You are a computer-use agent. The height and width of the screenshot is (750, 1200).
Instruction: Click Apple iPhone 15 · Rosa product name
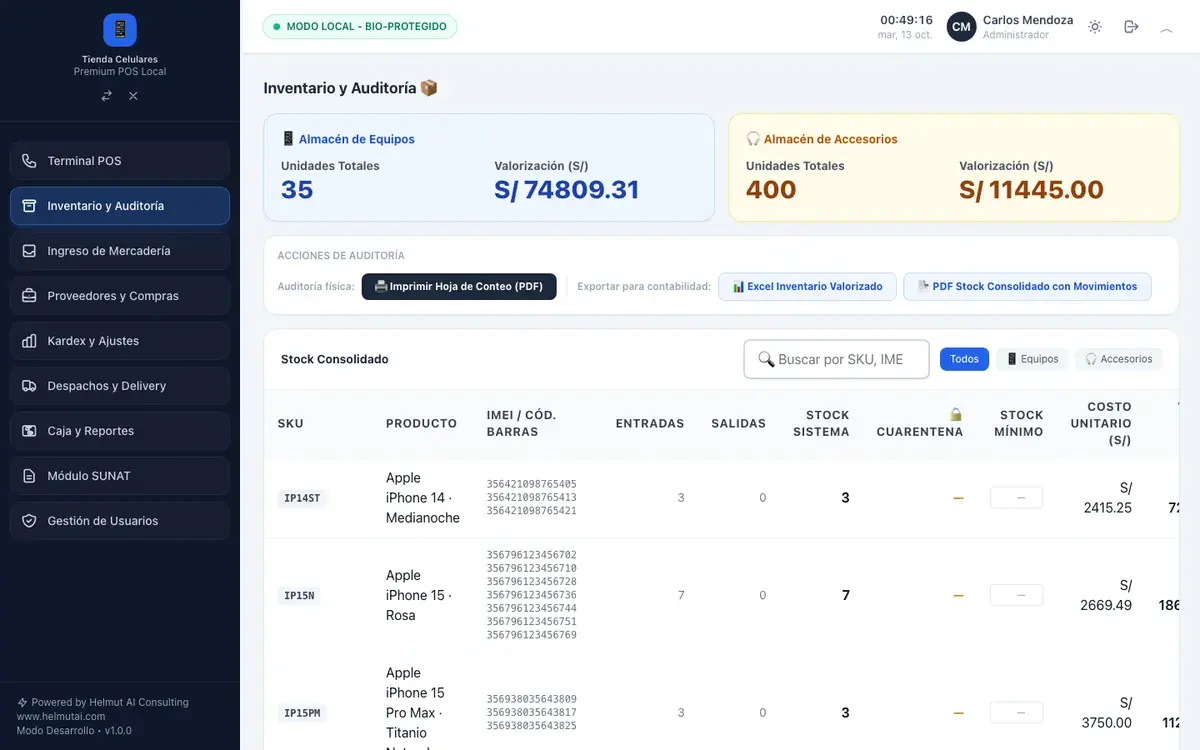(419, 595)
